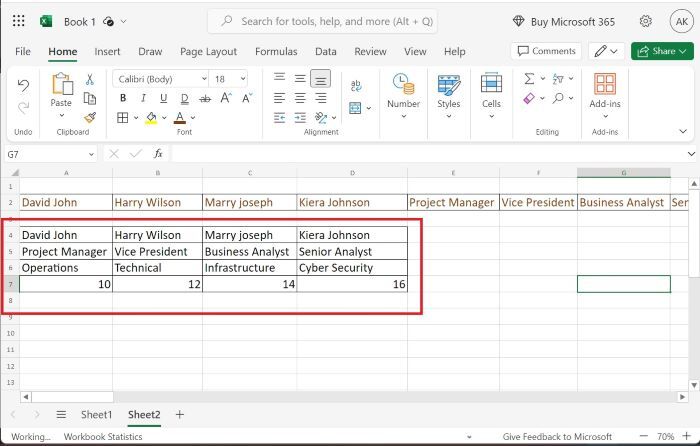Click Give Feedback to Microsoft

tap(557, 437)
